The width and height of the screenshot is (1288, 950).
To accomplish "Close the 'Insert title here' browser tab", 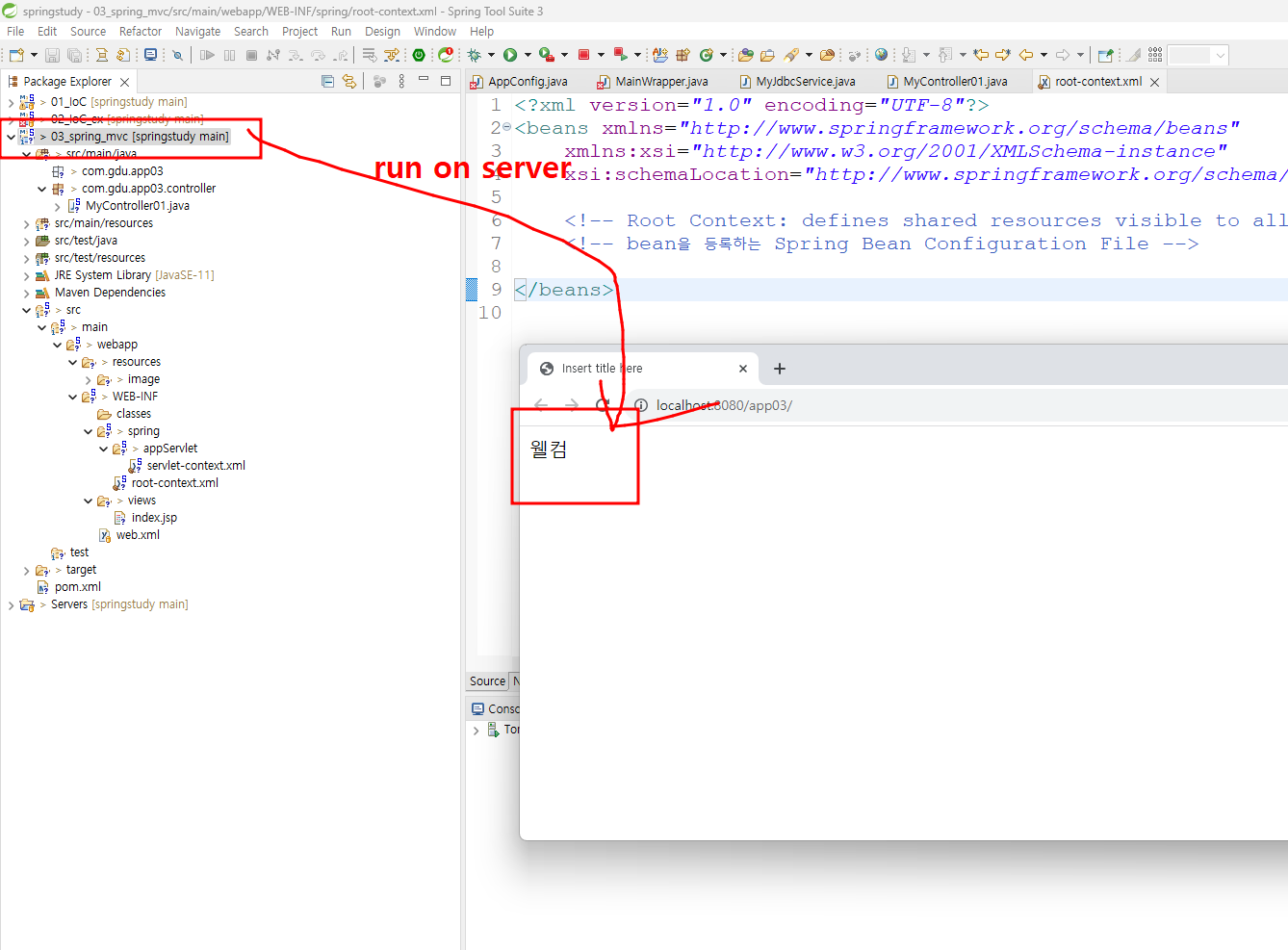I will [743, 369].
